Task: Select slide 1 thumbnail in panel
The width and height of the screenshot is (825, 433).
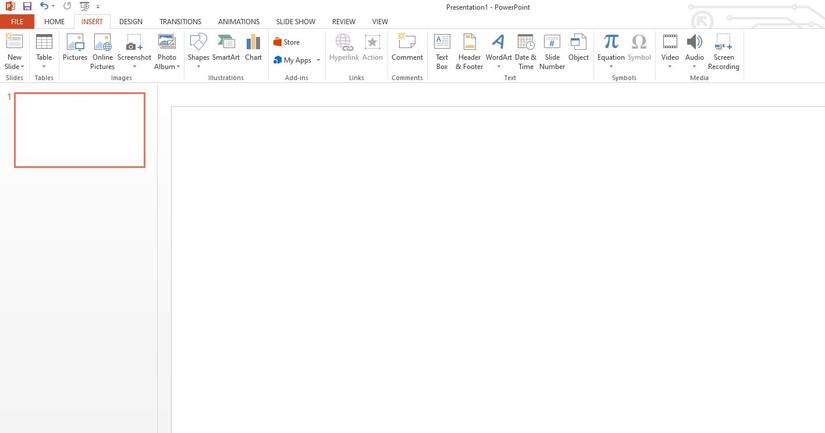Action: coord(79,130)
